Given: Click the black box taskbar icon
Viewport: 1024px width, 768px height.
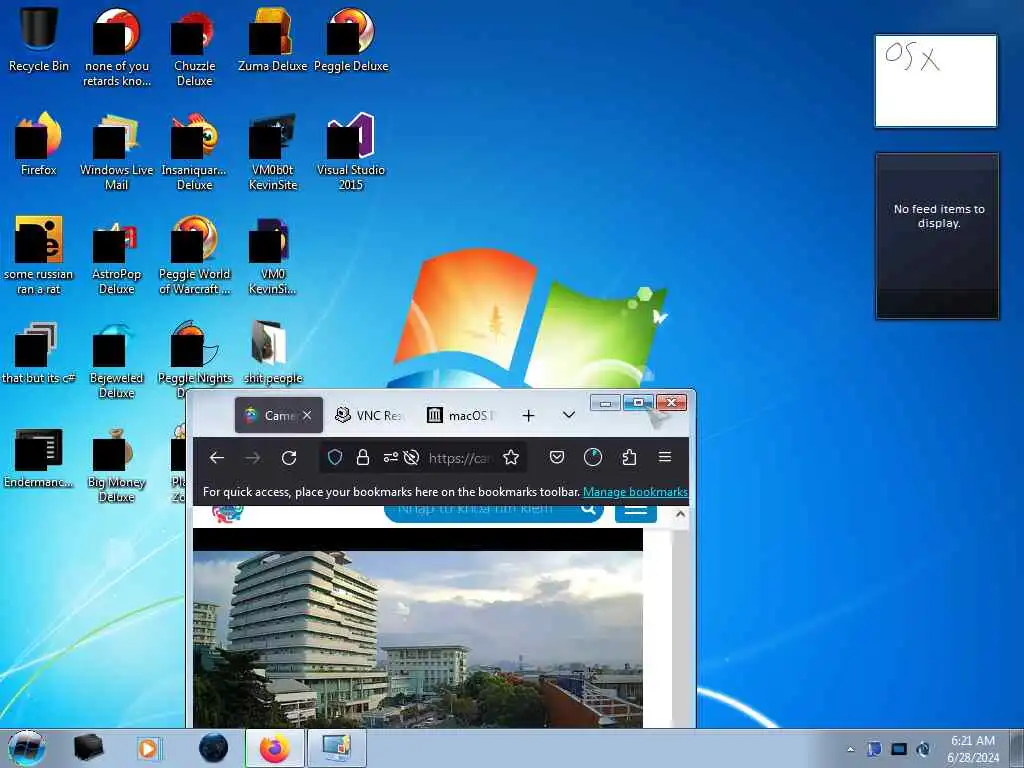Looking at the screenshot, I should tap(88, 748).
